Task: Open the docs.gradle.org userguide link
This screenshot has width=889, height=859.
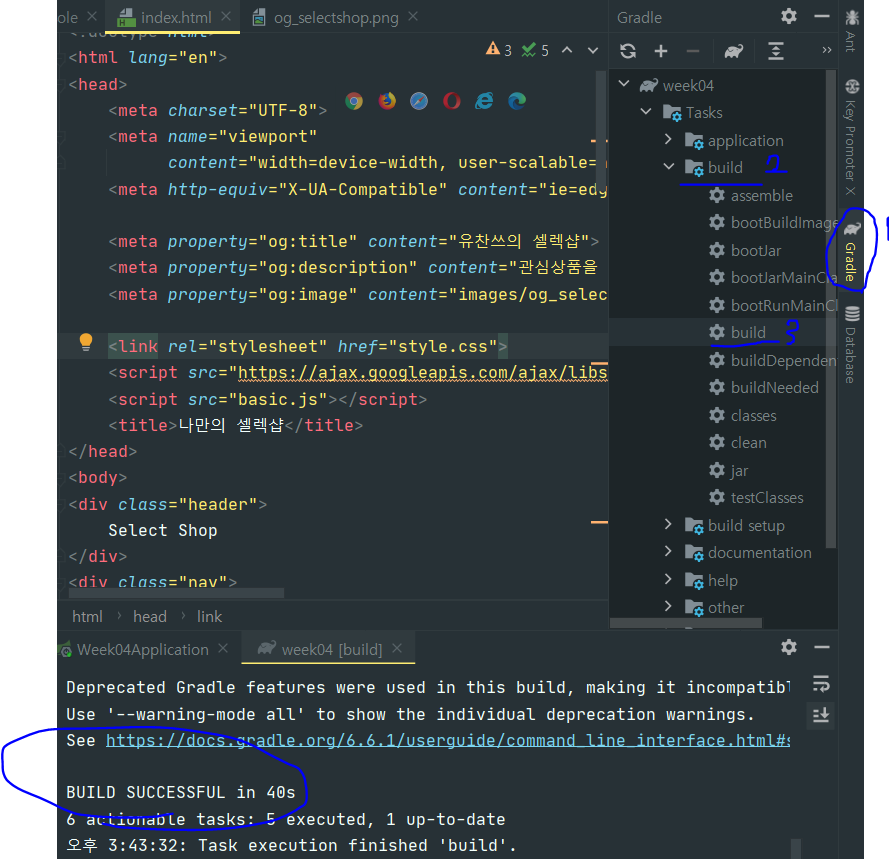Action: click(448, 740)
